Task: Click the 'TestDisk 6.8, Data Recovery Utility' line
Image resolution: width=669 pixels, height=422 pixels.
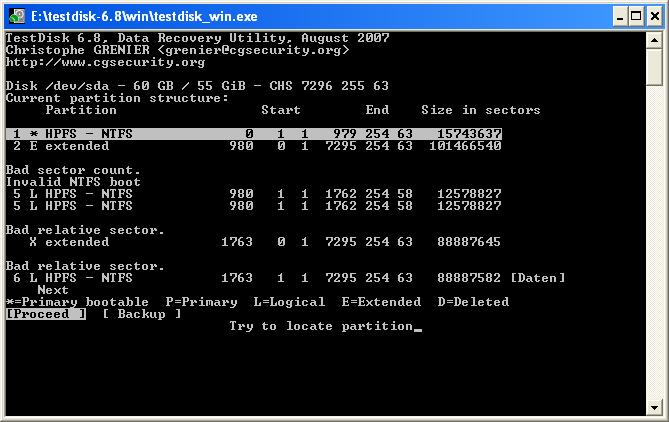Action: click(x=197, y=38)
